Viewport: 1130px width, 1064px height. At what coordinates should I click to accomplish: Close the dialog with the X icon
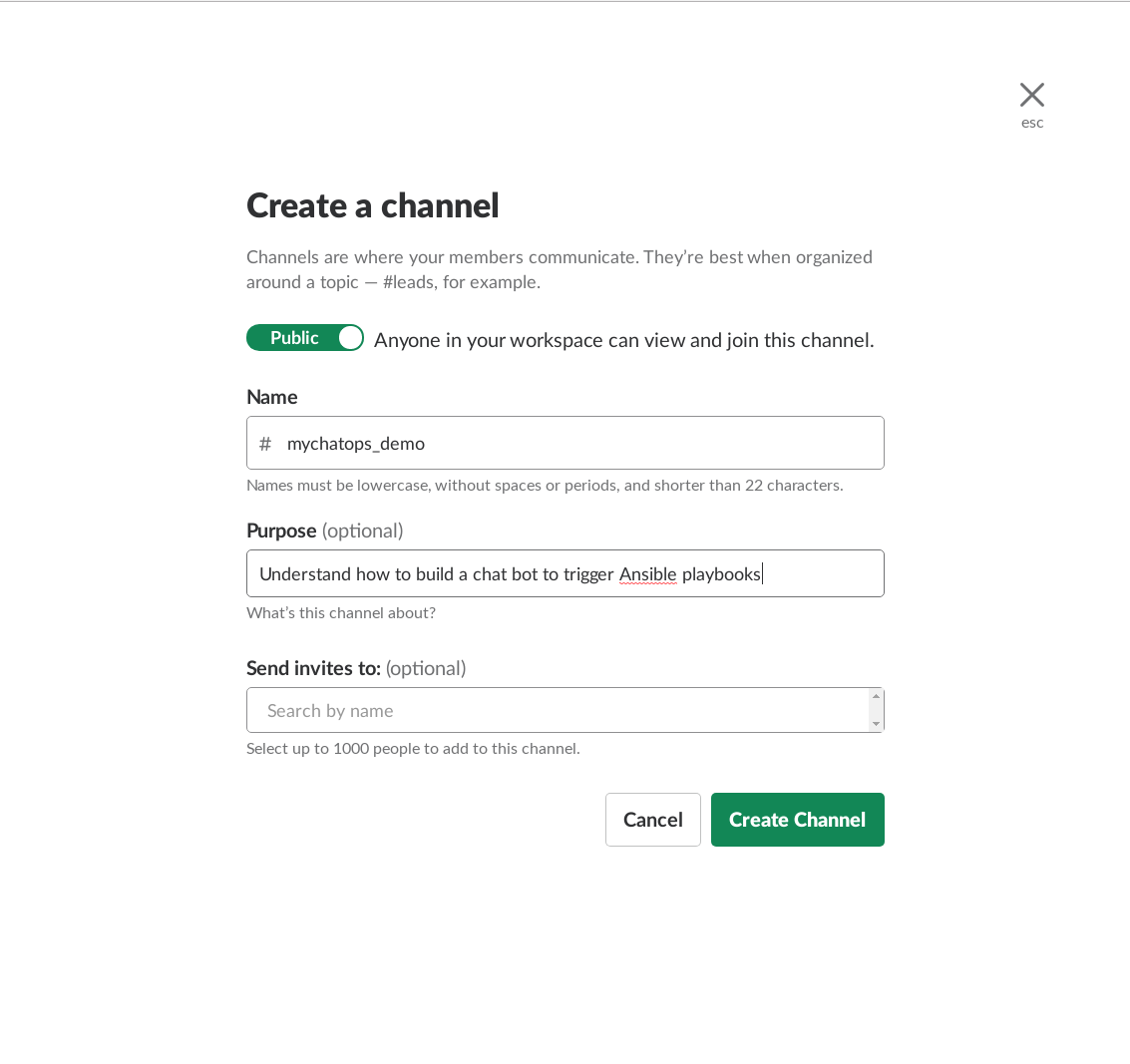1032,95
